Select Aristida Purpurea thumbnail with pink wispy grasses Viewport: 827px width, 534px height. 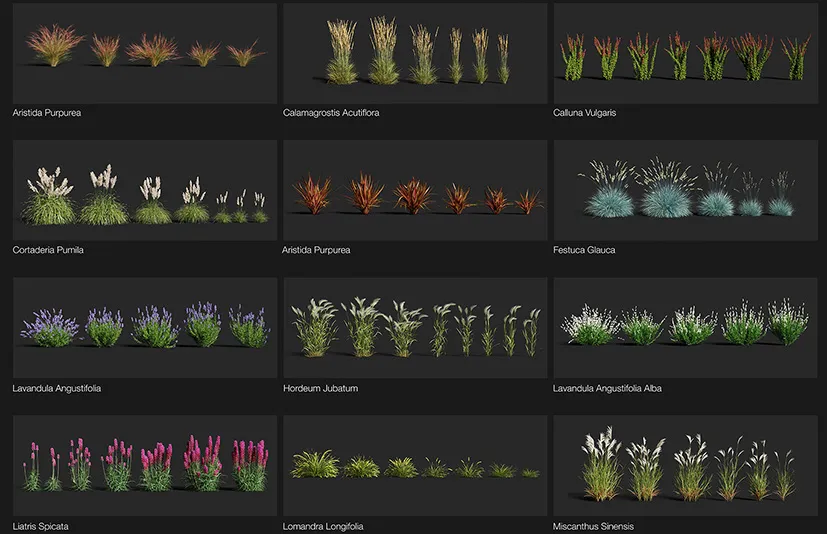(145, 53)
